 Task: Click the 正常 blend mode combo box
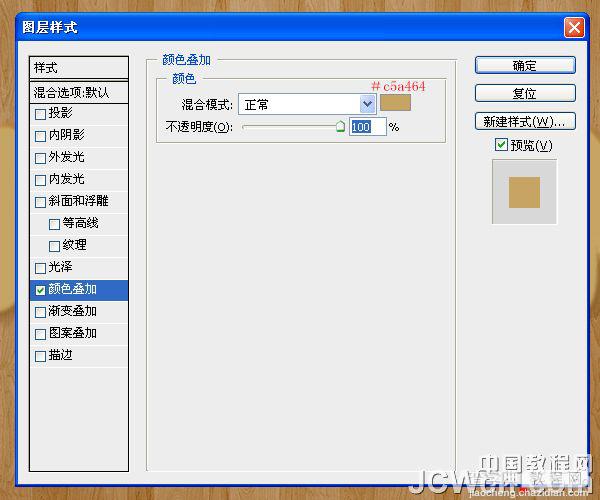pos(307,104)
